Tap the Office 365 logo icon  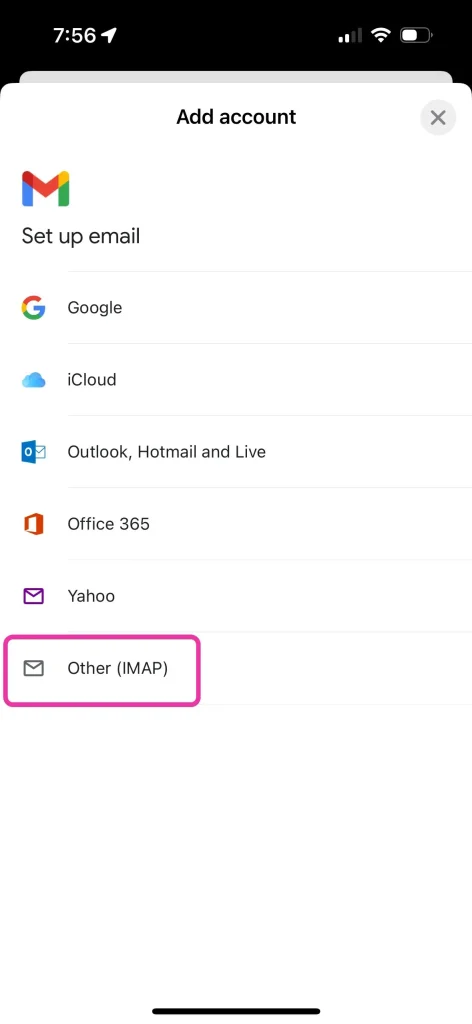pos(33,524)
